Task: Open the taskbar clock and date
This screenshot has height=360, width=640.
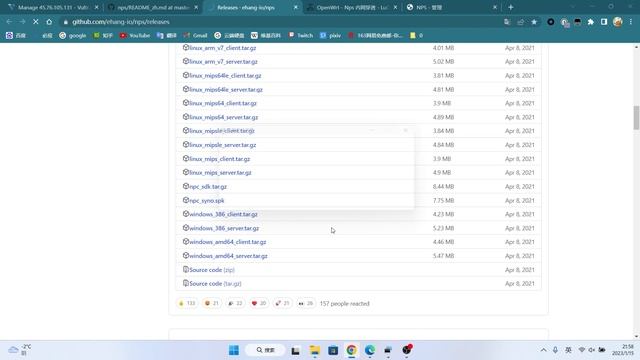Action: (623, 350)
